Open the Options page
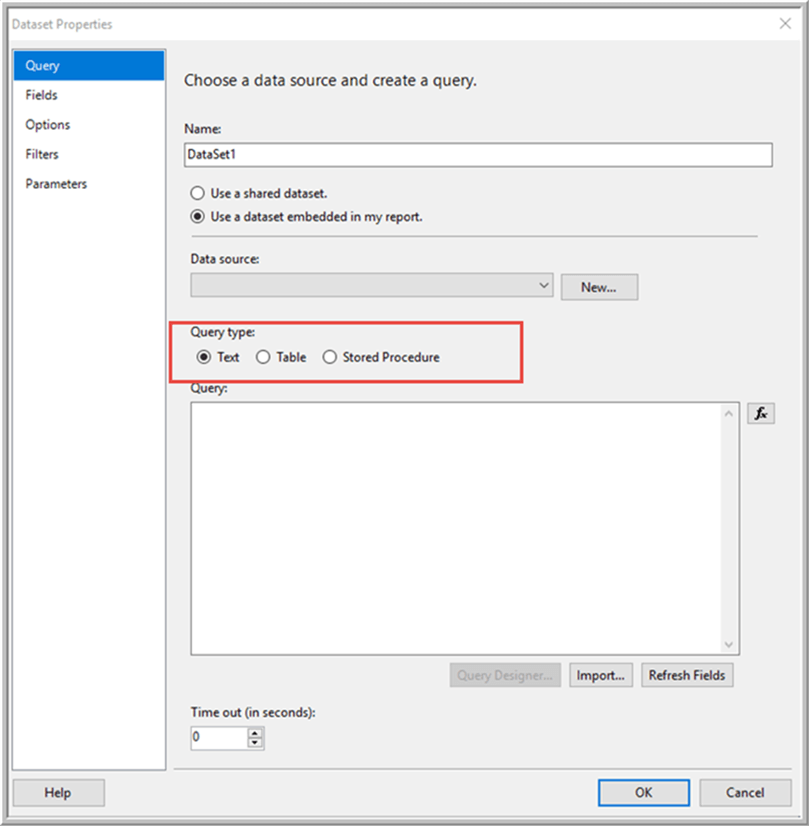 [89, 124]
